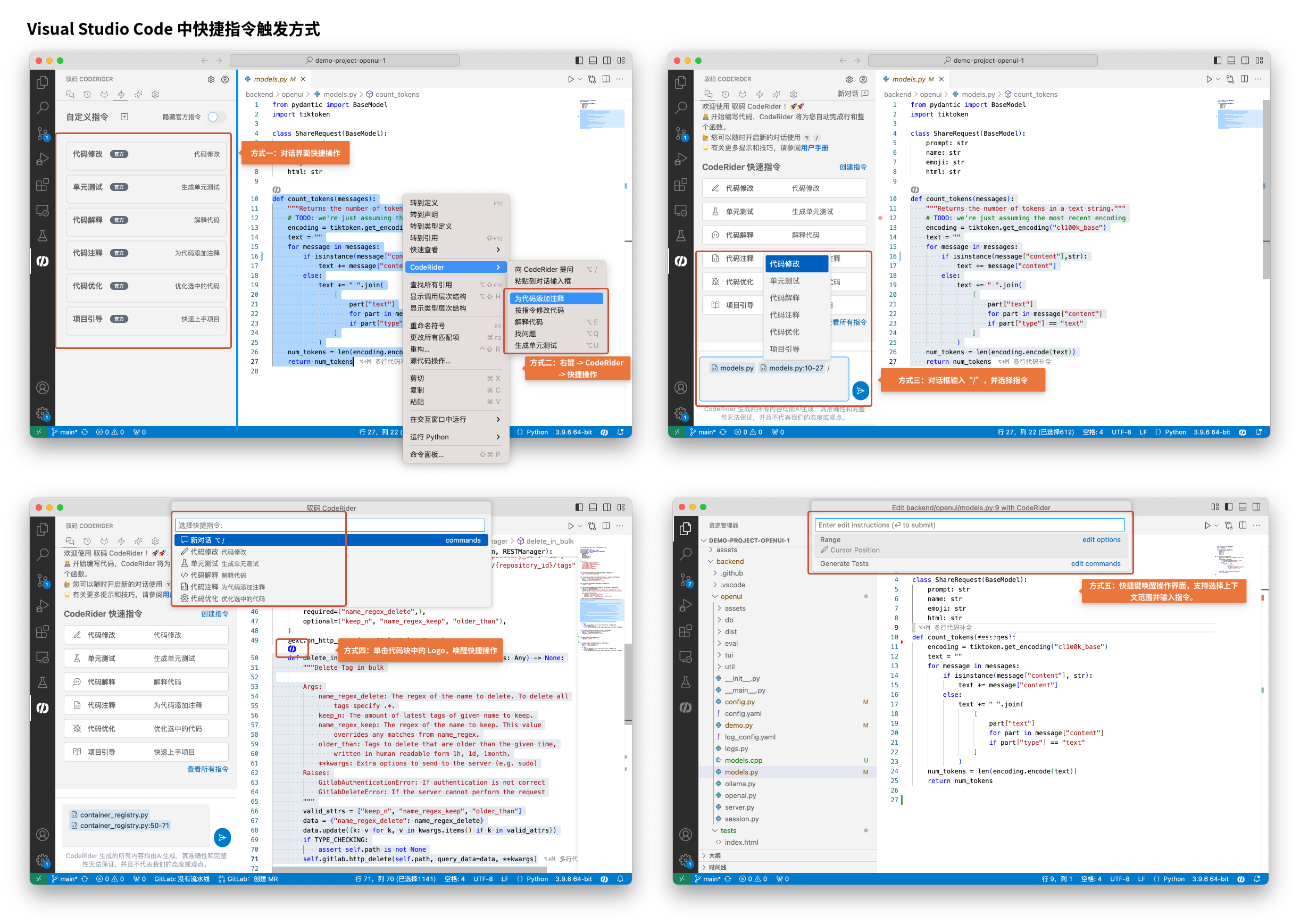Click the edit commands link
Image resolution: width=1300 pixels, height=924 pixels.
coord(1095,564)
